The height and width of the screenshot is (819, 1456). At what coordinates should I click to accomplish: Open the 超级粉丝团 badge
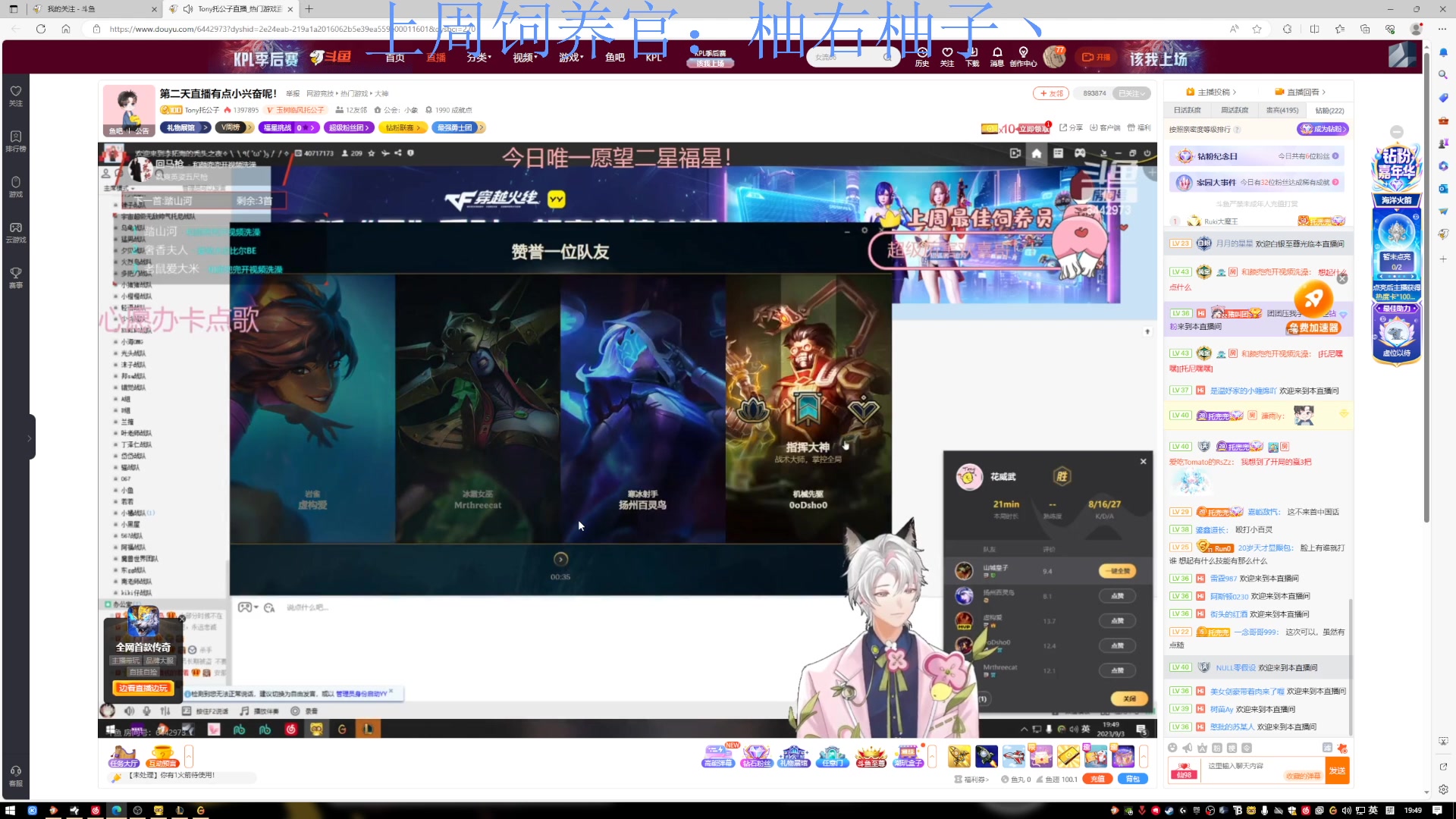pyautogui.click(x=349, y=127)
